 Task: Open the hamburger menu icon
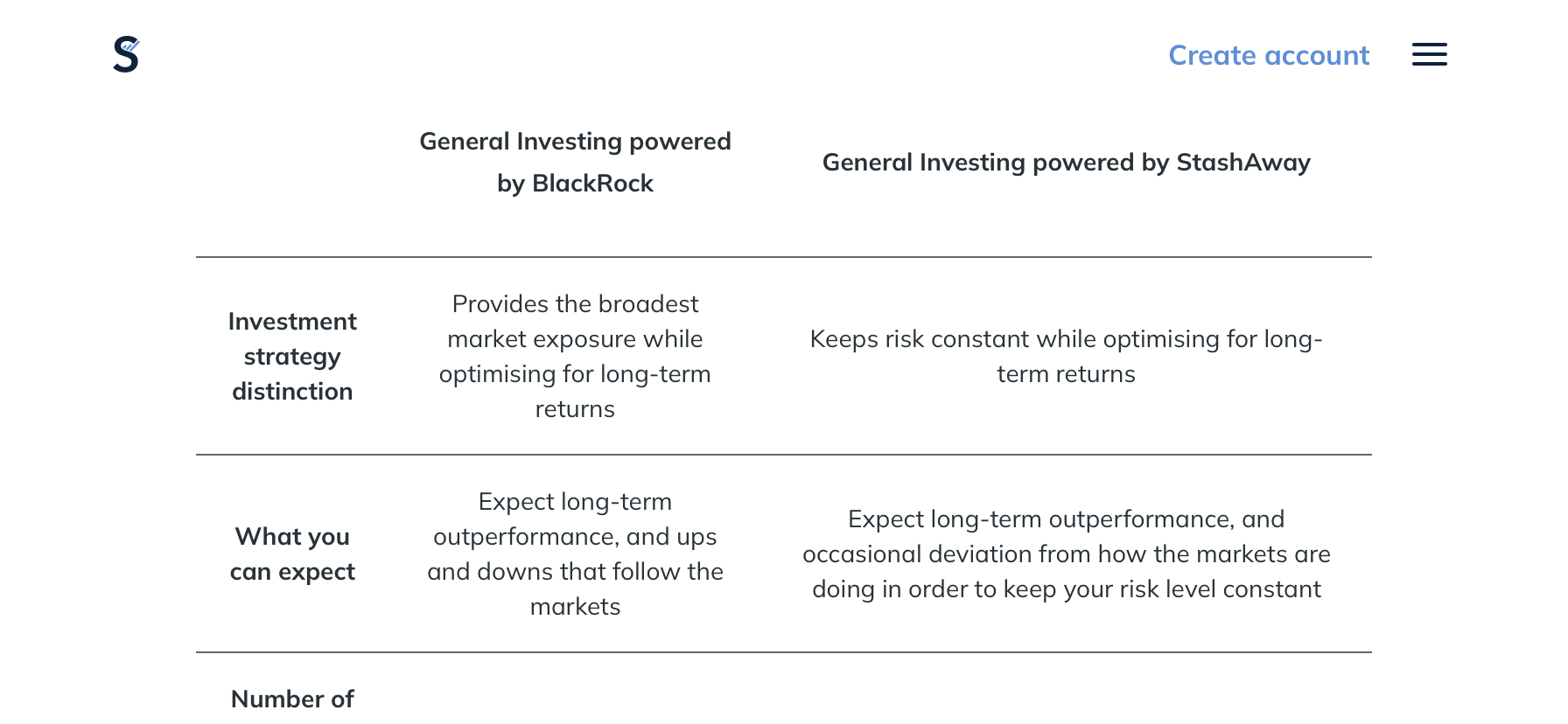click(x=1429, y=54)
